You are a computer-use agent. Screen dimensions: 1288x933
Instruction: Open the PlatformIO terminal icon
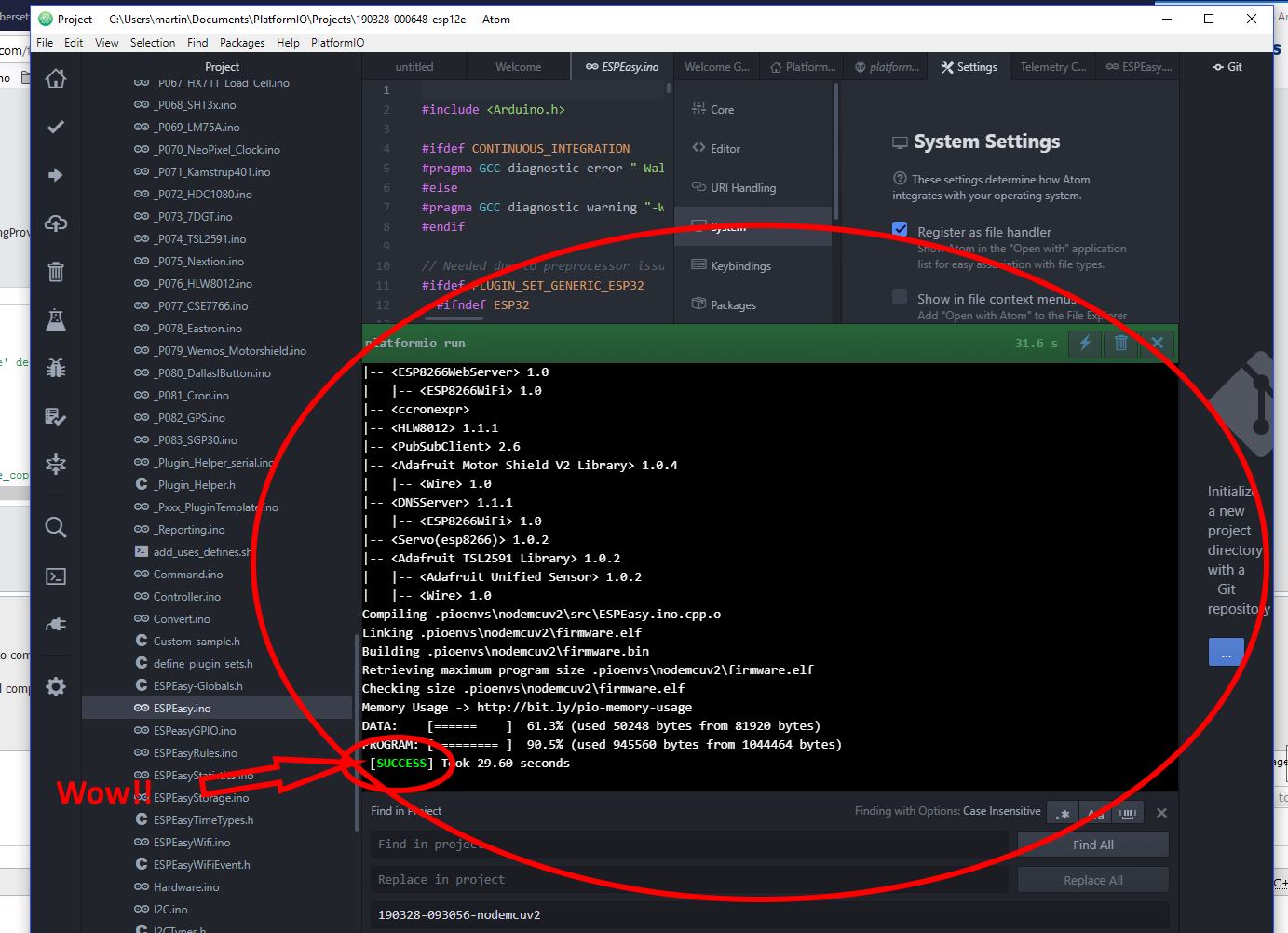[x=56, y=576]
